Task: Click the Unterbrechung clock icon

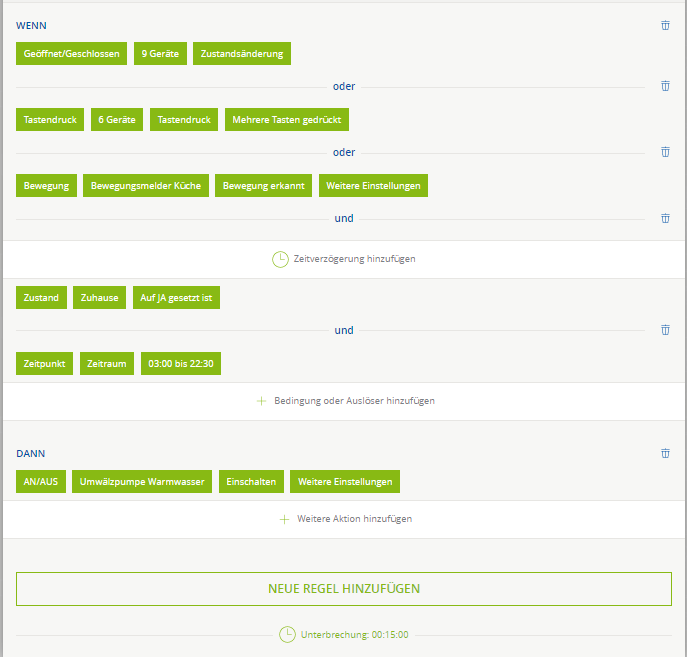Action: pyautogui.click(x=287, y=634)
